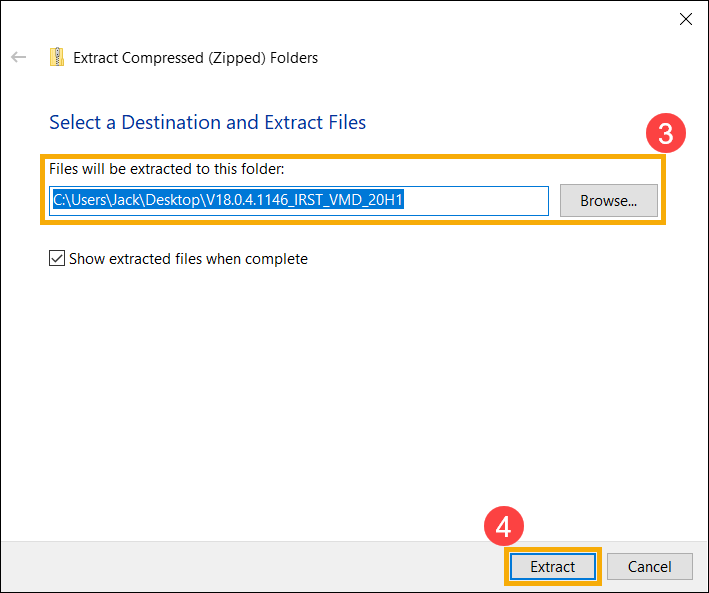Viewport: 709px width, 593px height.
Task: Close the Extract Compressed Folders dialog
Action: (685, 19)
